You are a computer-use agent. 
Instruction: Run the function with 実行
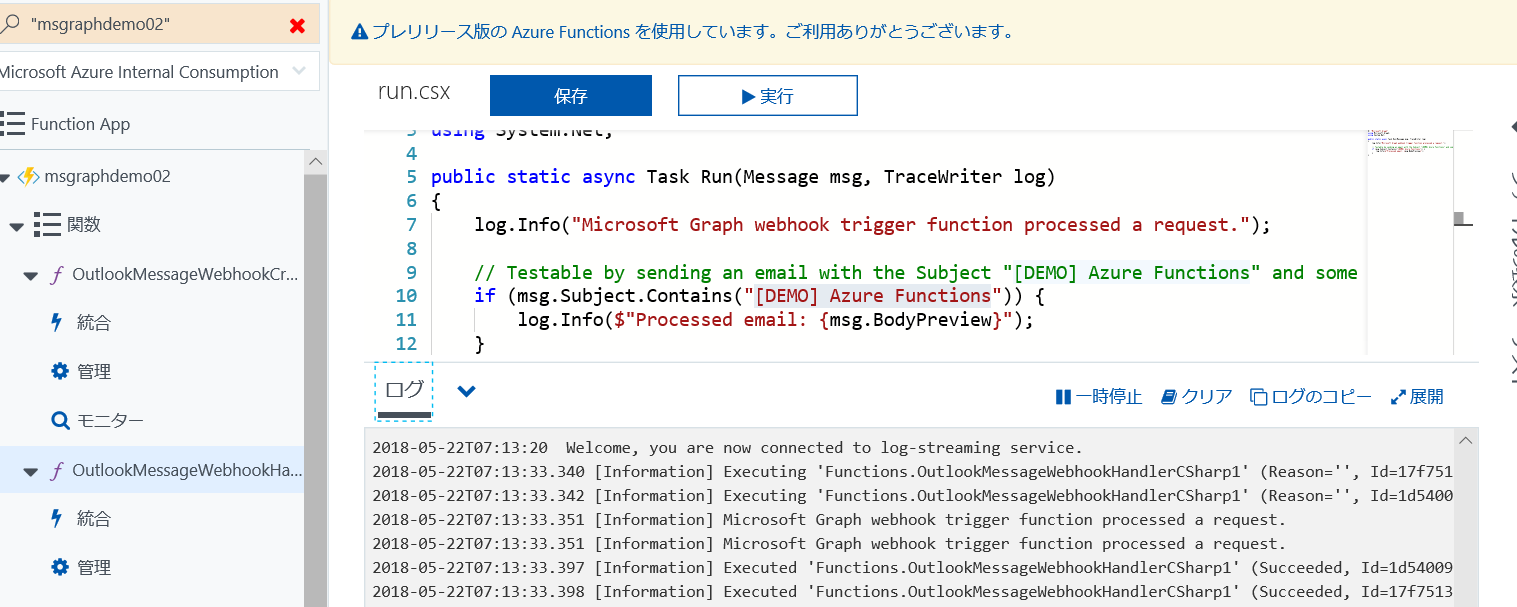767,94
